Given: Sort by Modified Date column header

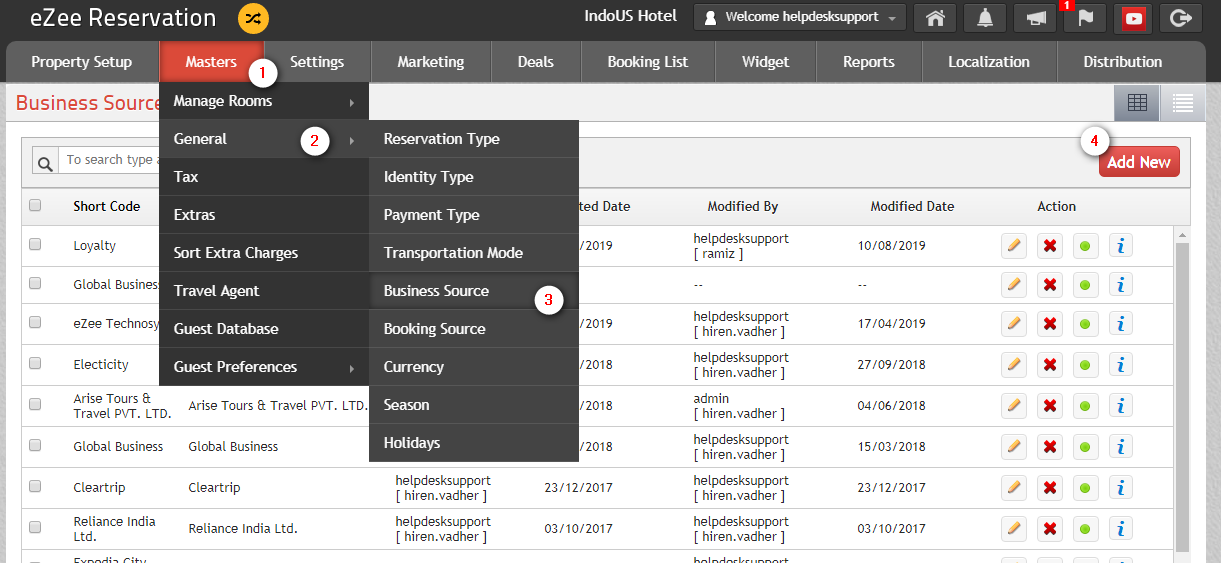Looking at the screenshot, I should pyautogui.click(x=912, y=206).
